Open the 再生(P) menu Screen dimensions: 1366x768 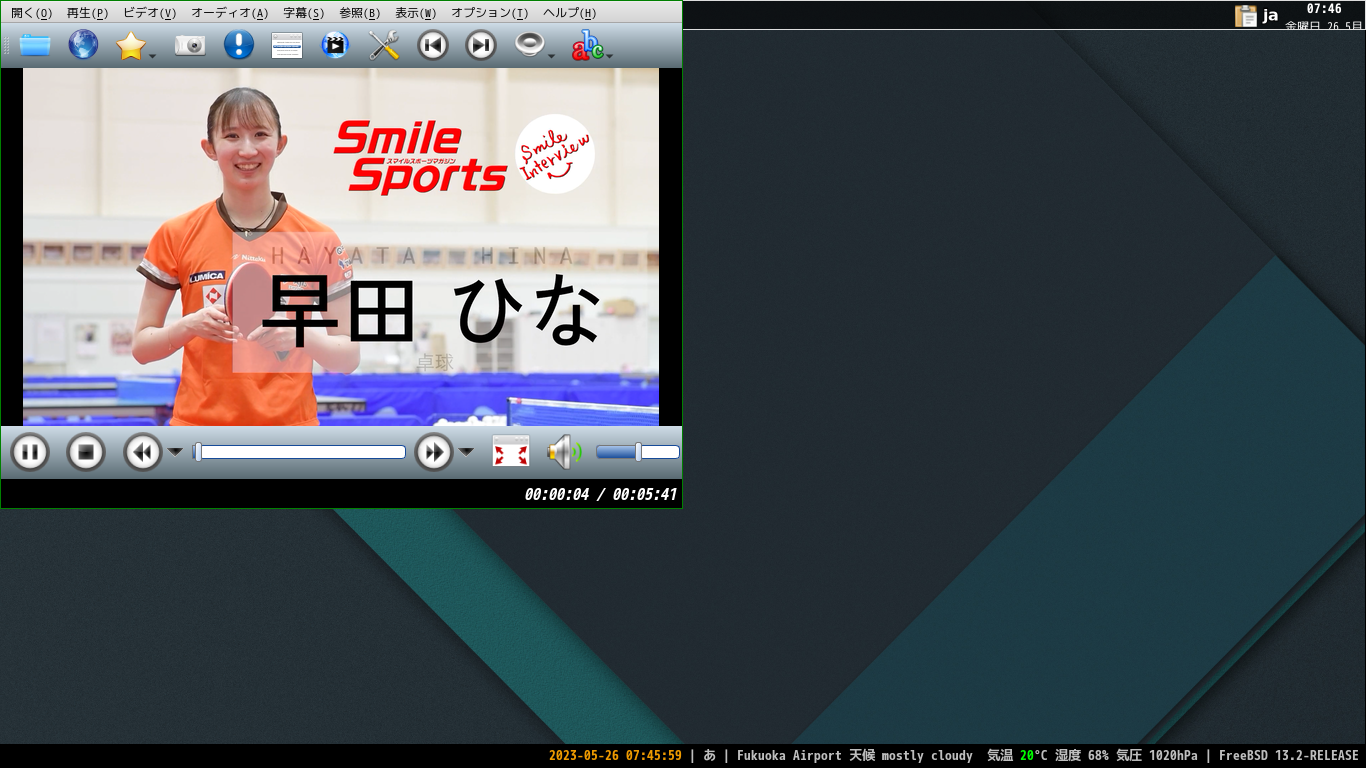pos(87,13)
